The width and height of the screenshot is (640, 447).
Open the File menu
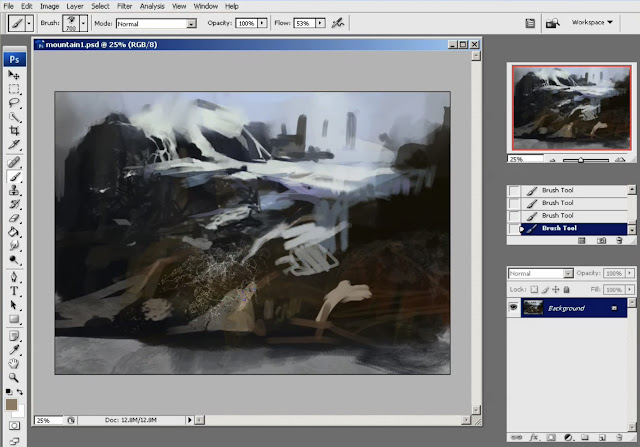pyautogui.click(x=8, y=6)
